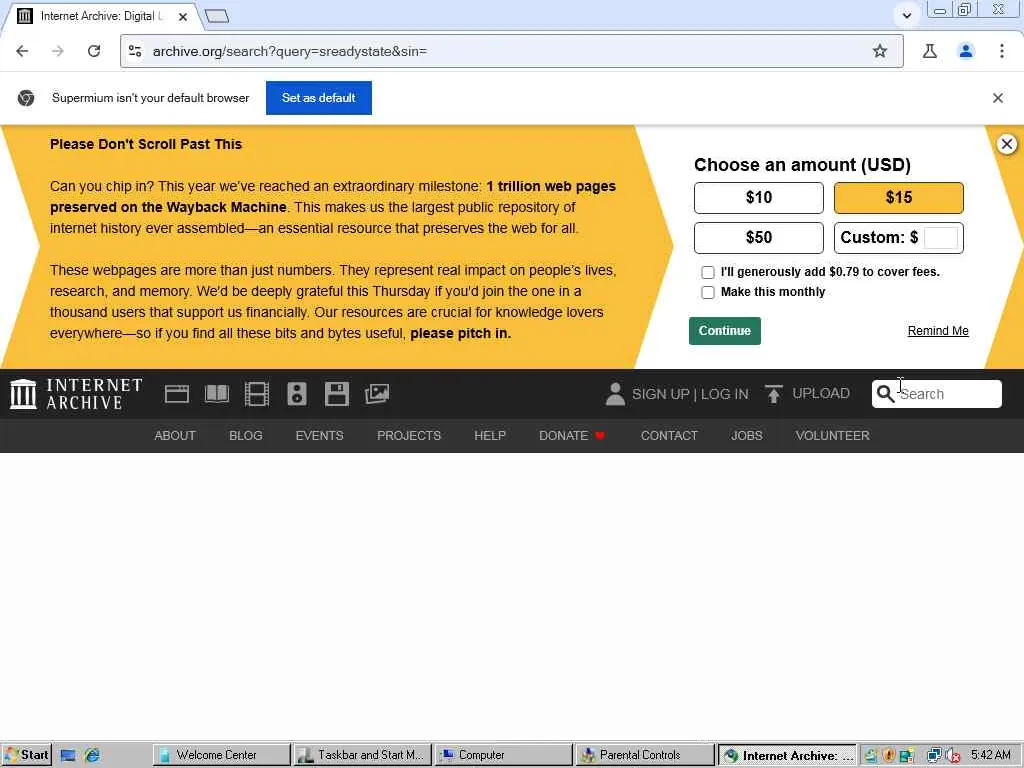Switch to Taskbar and Start Menu window
The width and height of the screenshot is (1024, 768).
[362, 755]
